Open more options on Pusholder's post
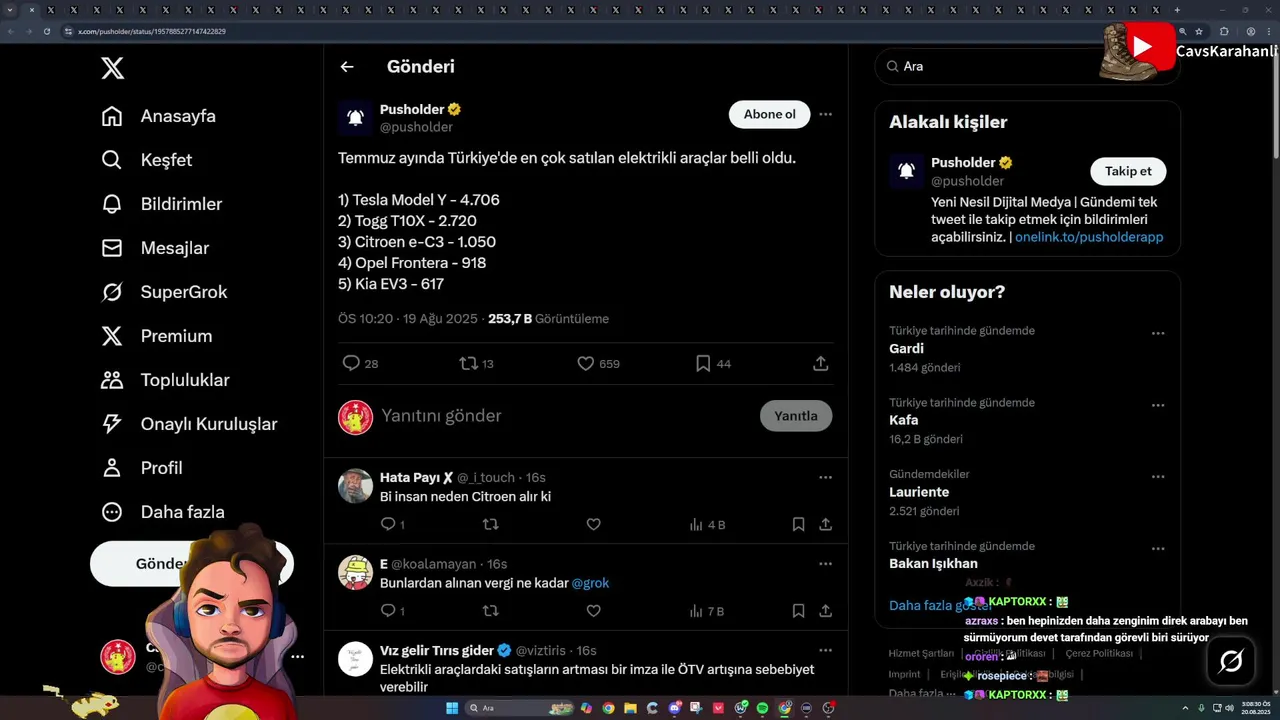 click(x=825, y=114)
